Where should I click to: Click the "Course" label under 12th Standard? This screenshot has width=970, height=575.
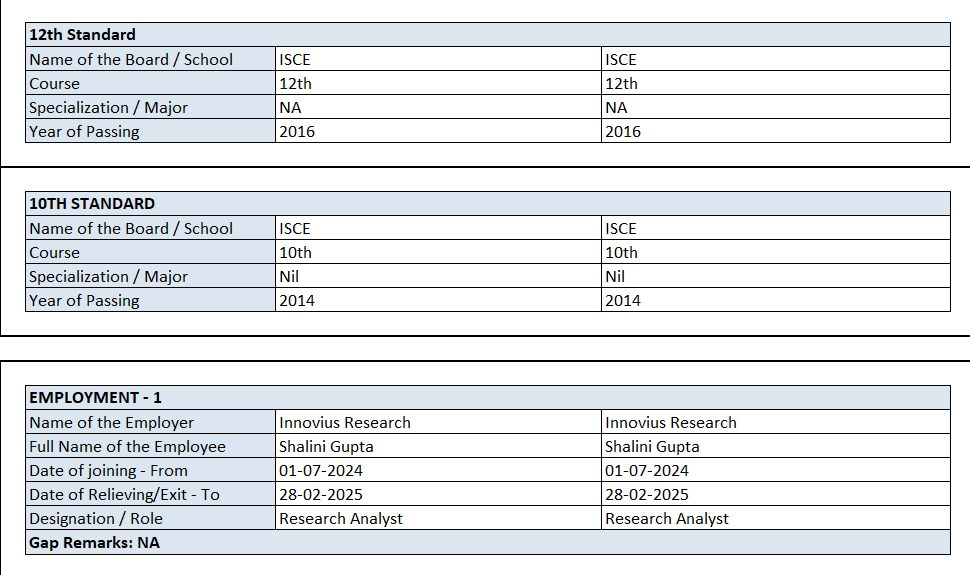click(x=54, y=84)
